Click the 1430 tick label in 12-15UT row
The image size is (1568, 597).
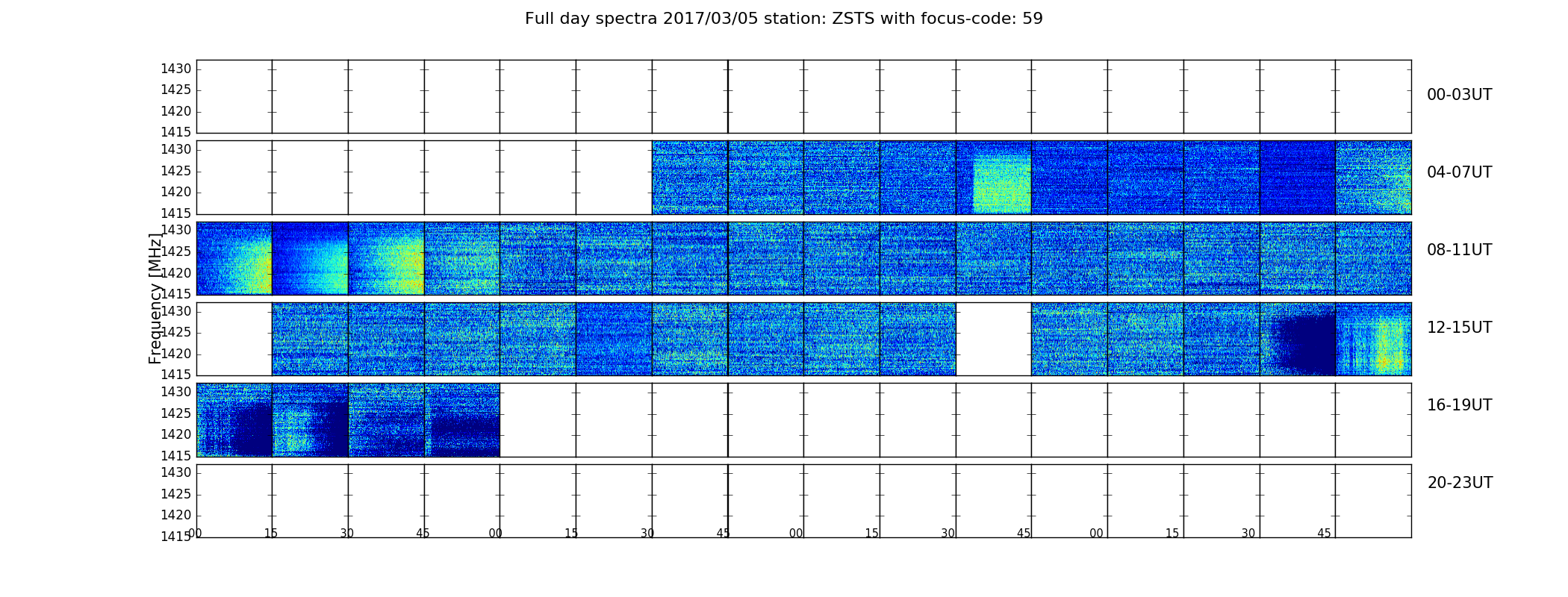click(176, 311)
